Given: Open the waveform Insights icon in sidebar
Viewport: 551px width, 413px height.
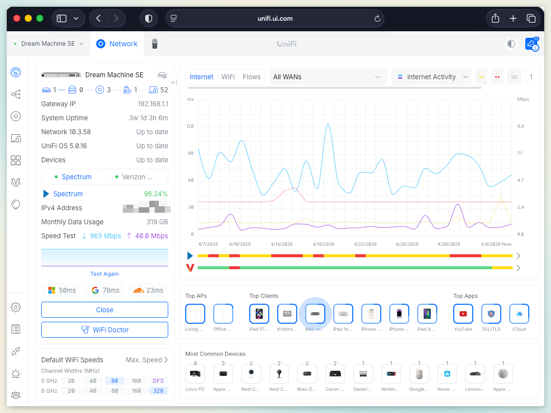Looking at the screenshot, I should tap(16, 182).
